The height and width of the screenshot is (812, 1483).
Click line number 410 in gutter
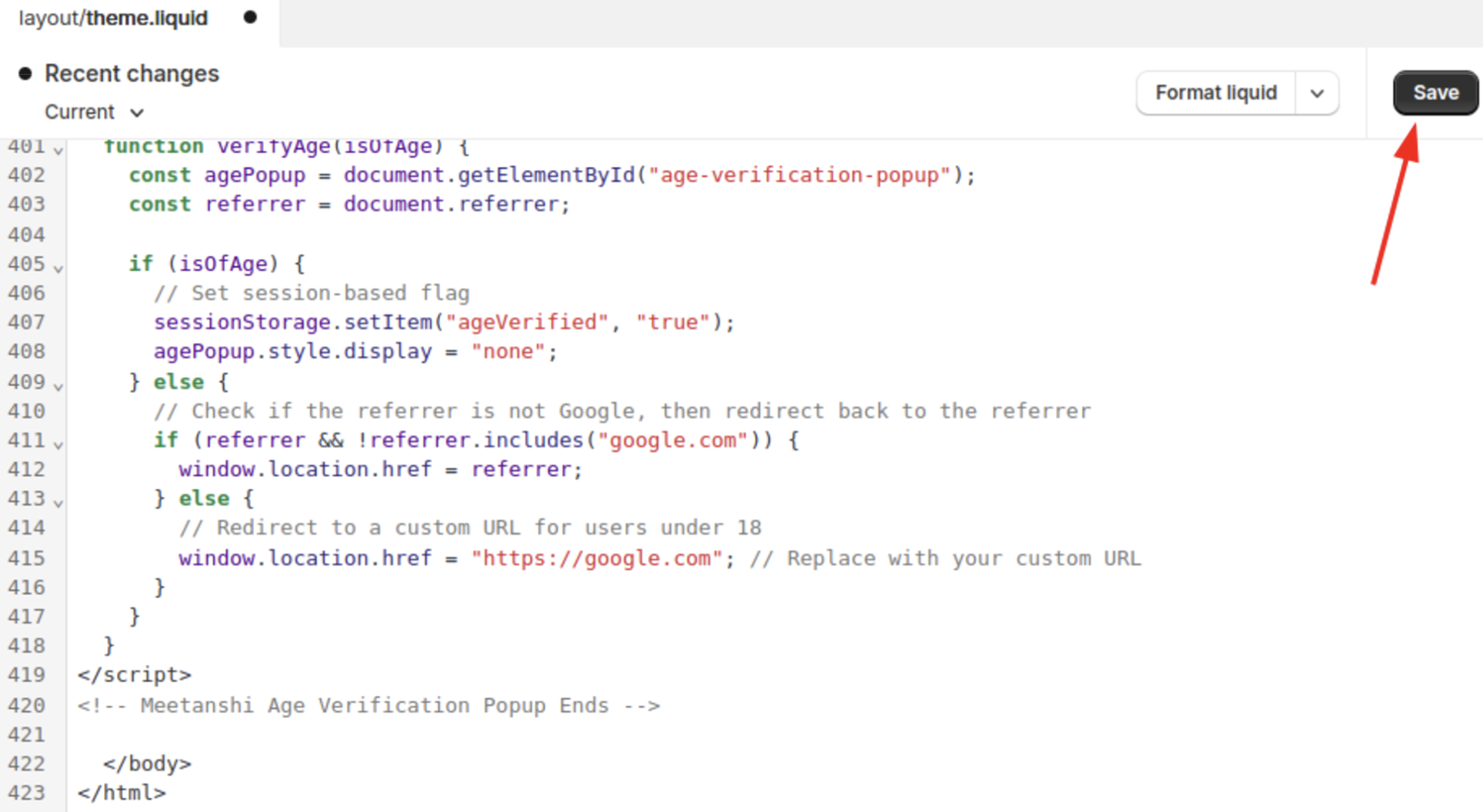pyautogui.click(x=26, y=411)
